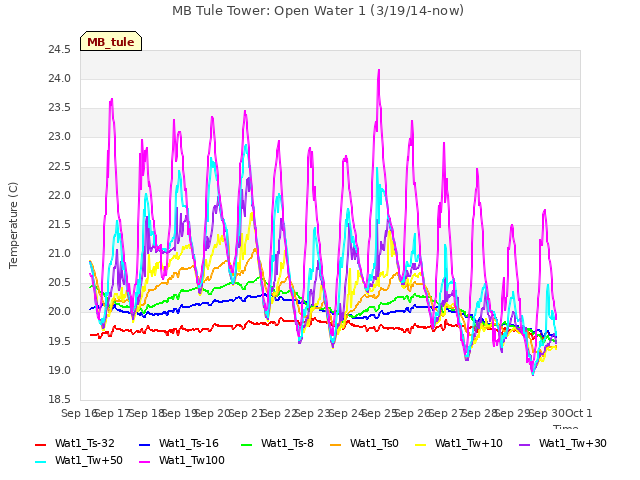Click the 22.5 y-axis tick label
This screenshot has height=480, width=640.
click(59, 167)
